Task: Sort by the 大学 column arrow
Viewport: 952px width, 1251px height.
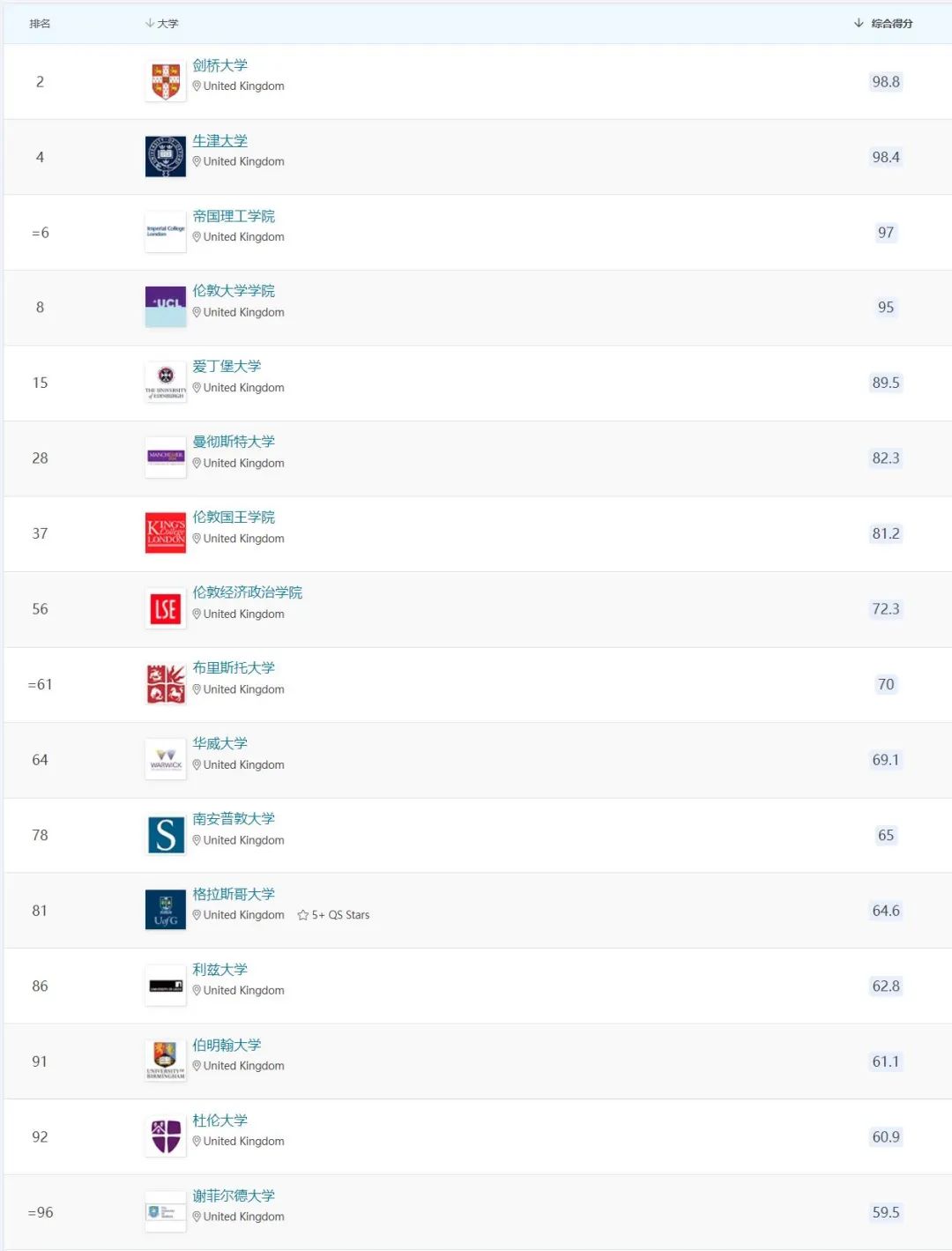Action: point(150,24)
